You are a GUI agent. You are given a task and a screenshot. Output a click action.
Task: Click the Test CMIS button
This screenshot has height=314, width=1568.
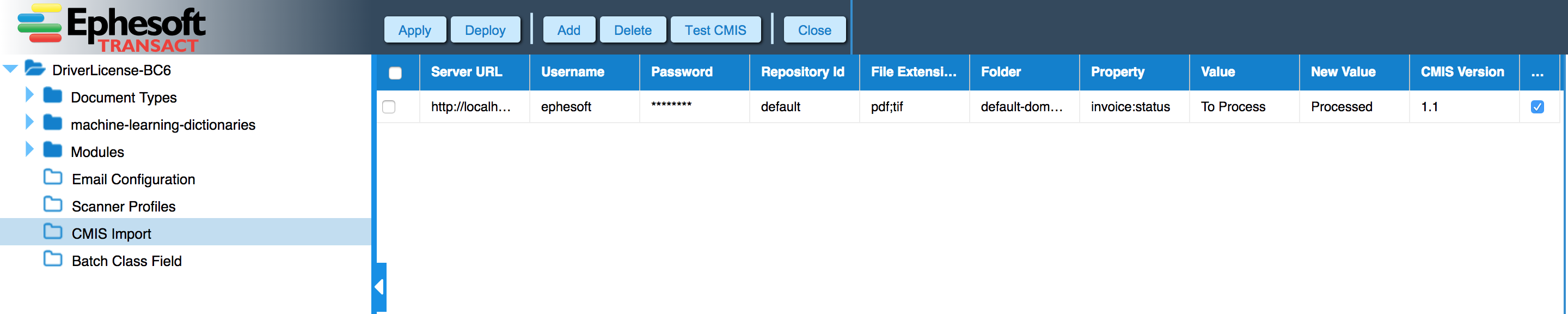pos(715,30)
